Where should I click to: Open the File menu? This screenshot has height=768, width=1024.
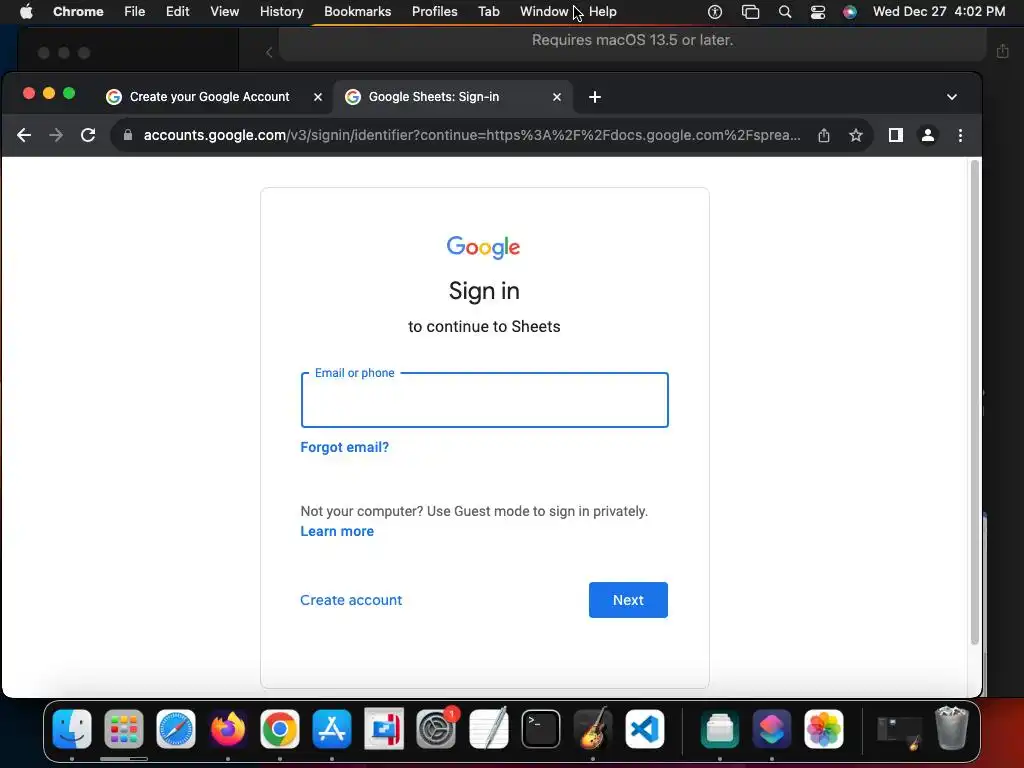tap(135, 12)
